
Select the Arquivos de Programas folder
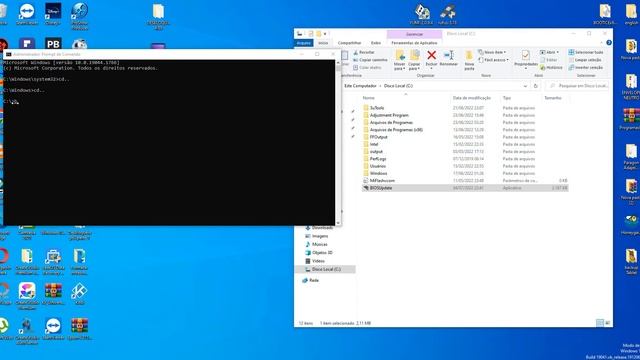391,123
